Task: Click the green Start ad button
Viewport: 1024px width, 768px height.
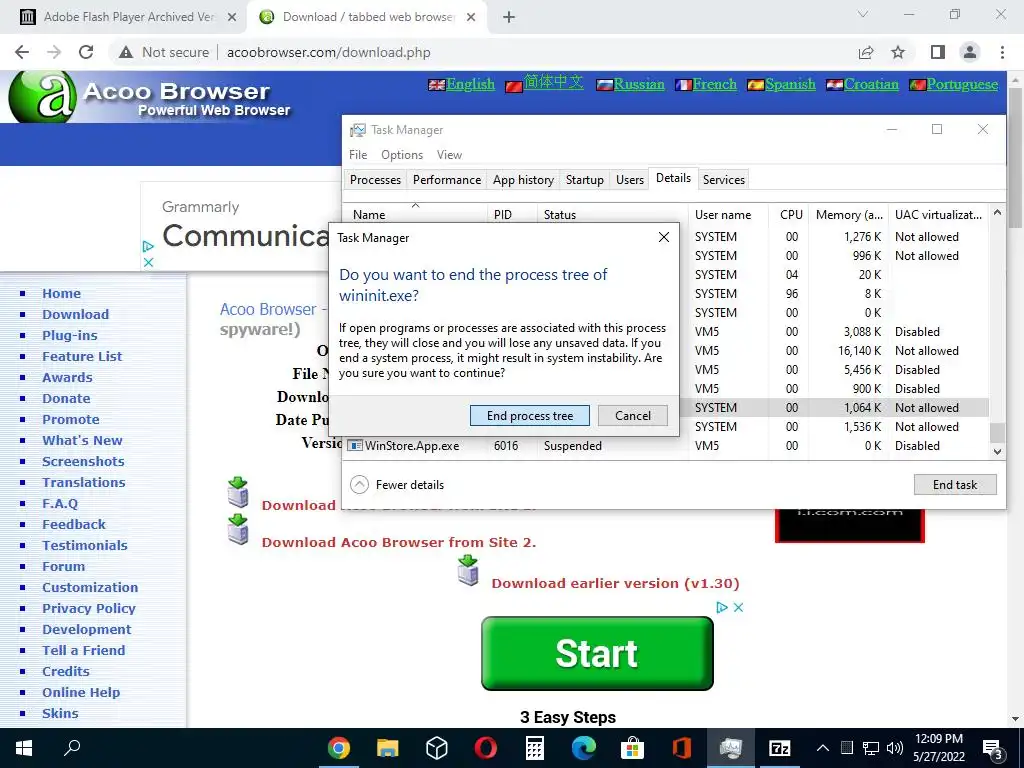Action: point(597,653)
